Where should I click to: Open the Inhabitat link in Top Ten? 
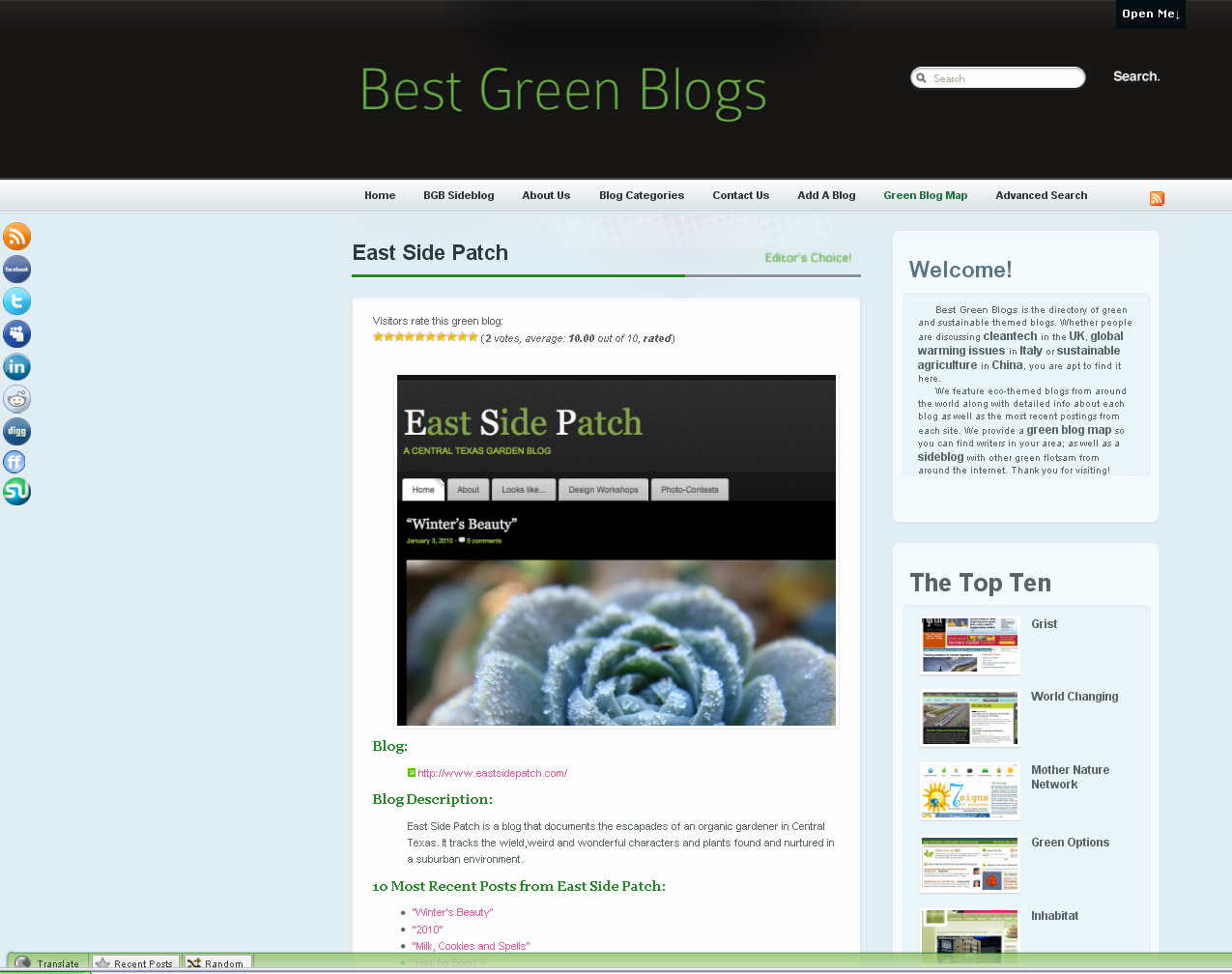pos(1054,916)
